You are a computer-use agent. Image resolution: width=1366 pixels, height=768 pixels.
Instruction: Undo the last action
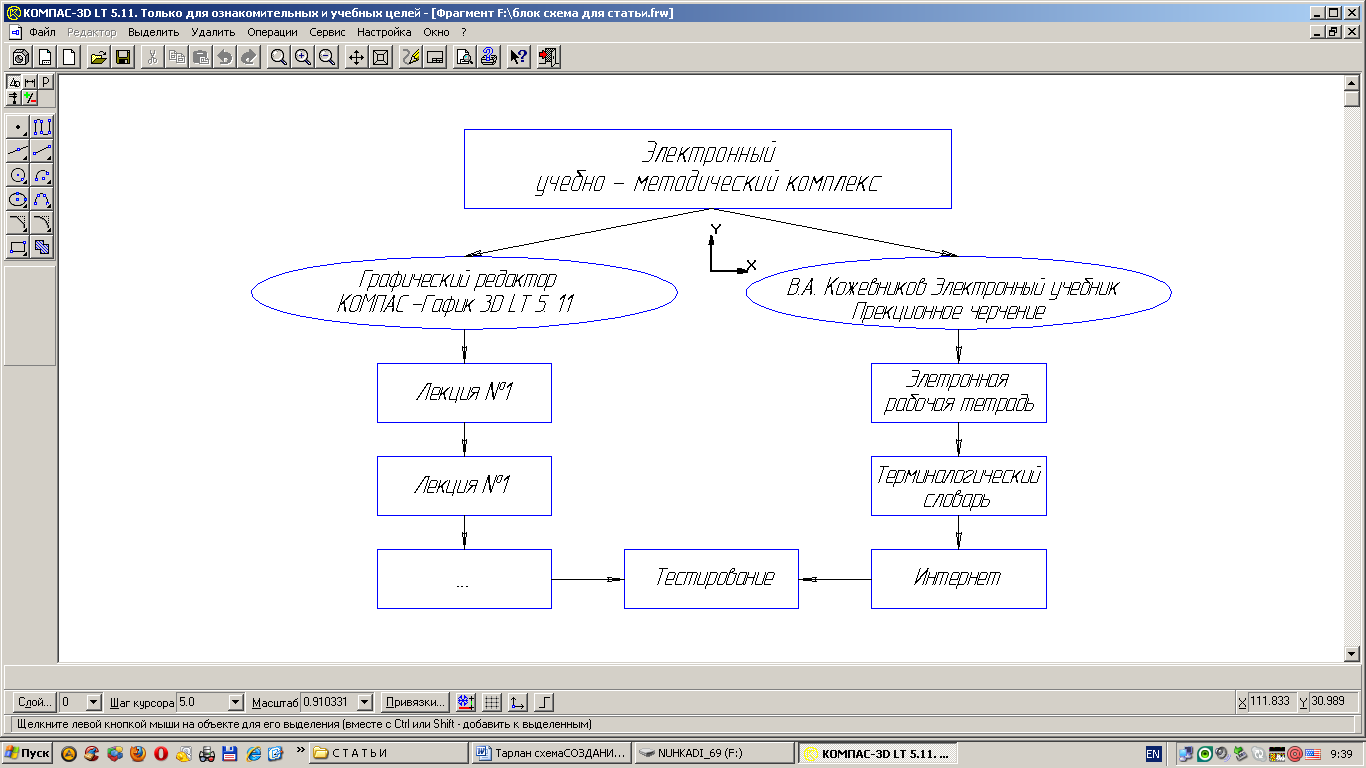coord(225,57)
